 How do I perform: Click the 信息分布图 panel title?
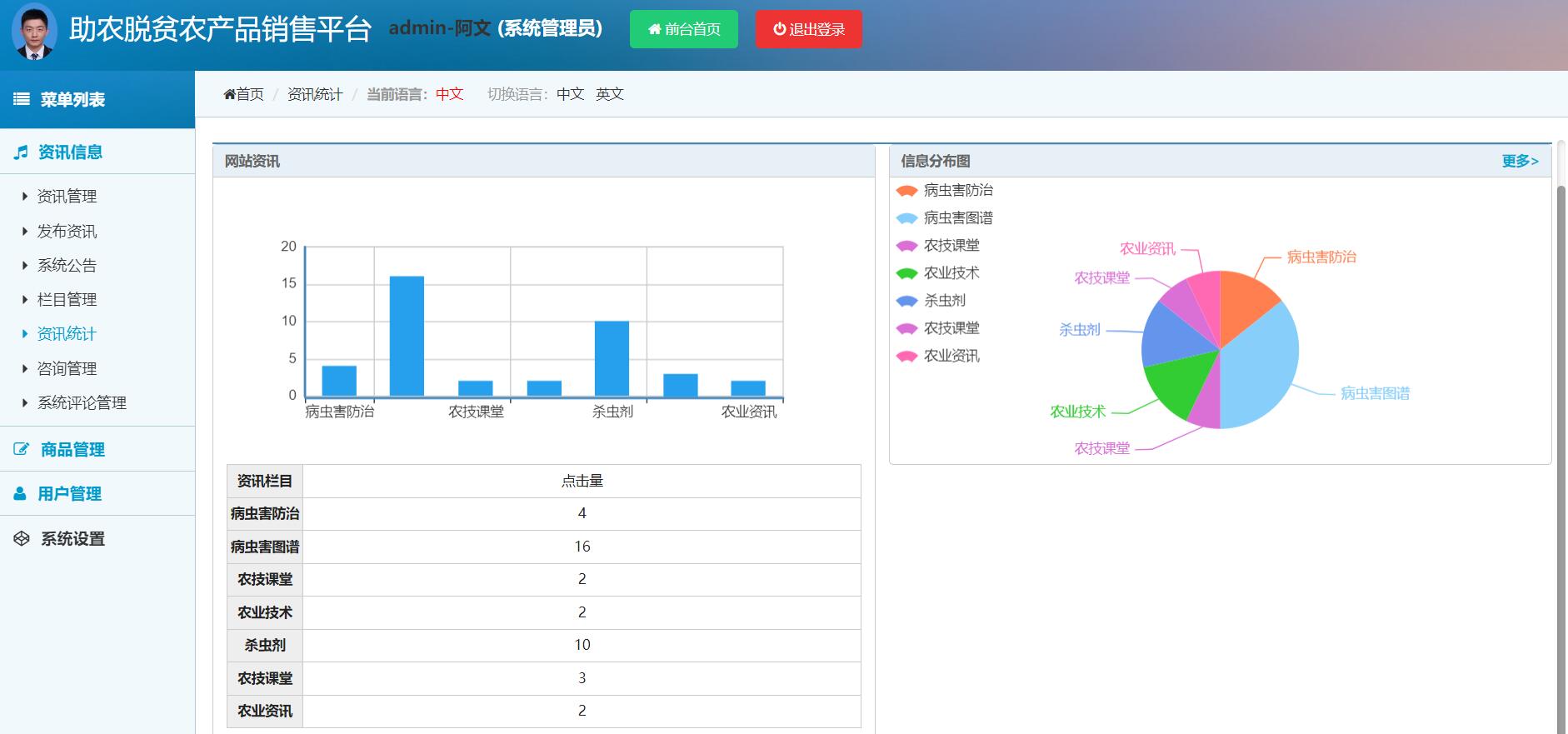[x=936, y=161]
